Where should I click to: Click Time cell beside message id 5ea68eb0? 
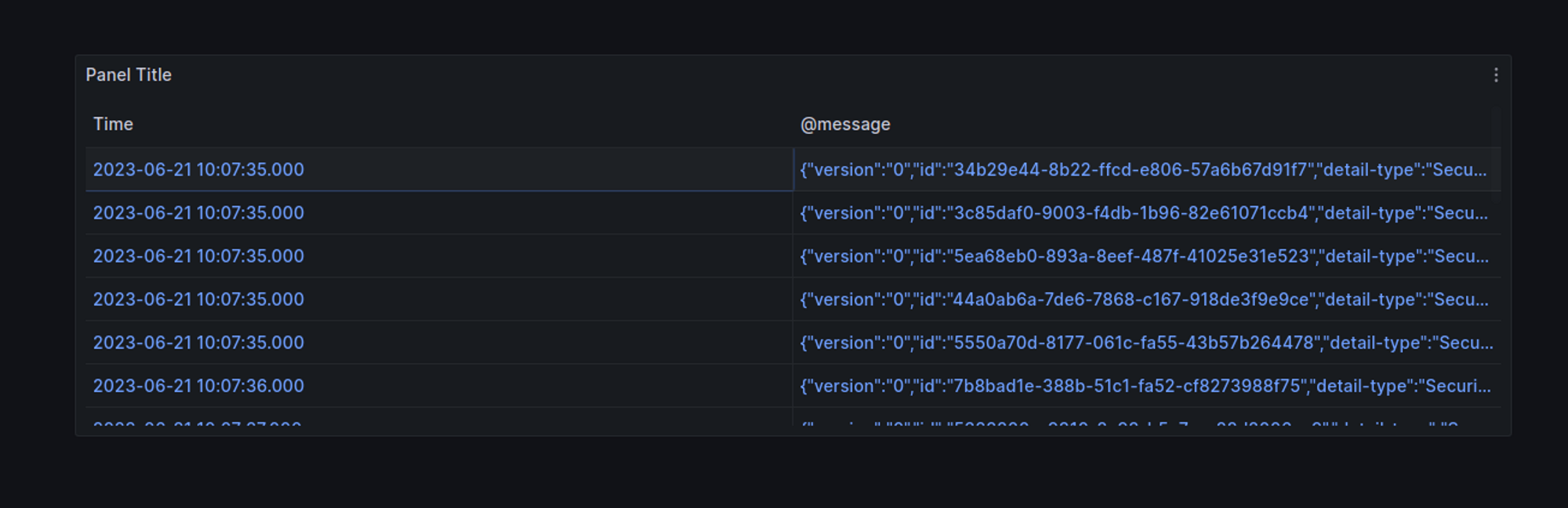point(198,256)
